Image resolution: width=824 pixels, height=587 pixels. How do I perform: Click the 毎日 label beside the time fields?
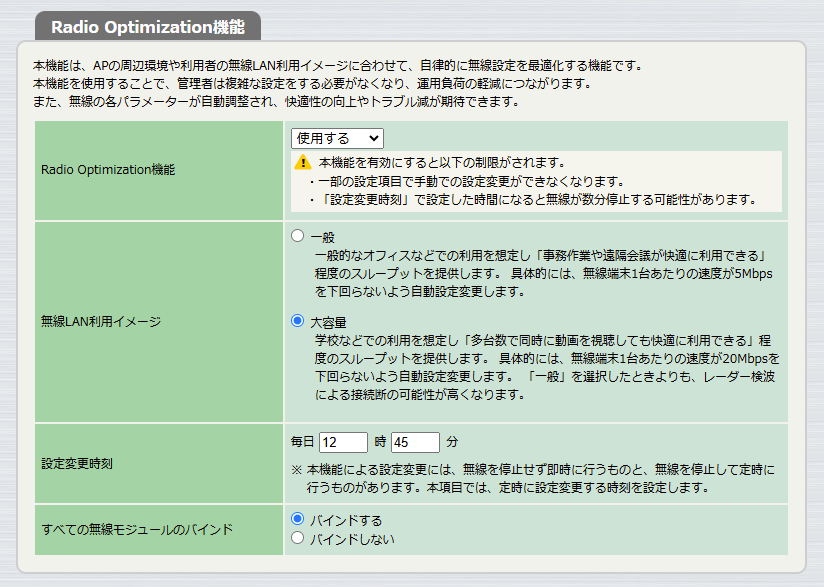pos(300,440)
